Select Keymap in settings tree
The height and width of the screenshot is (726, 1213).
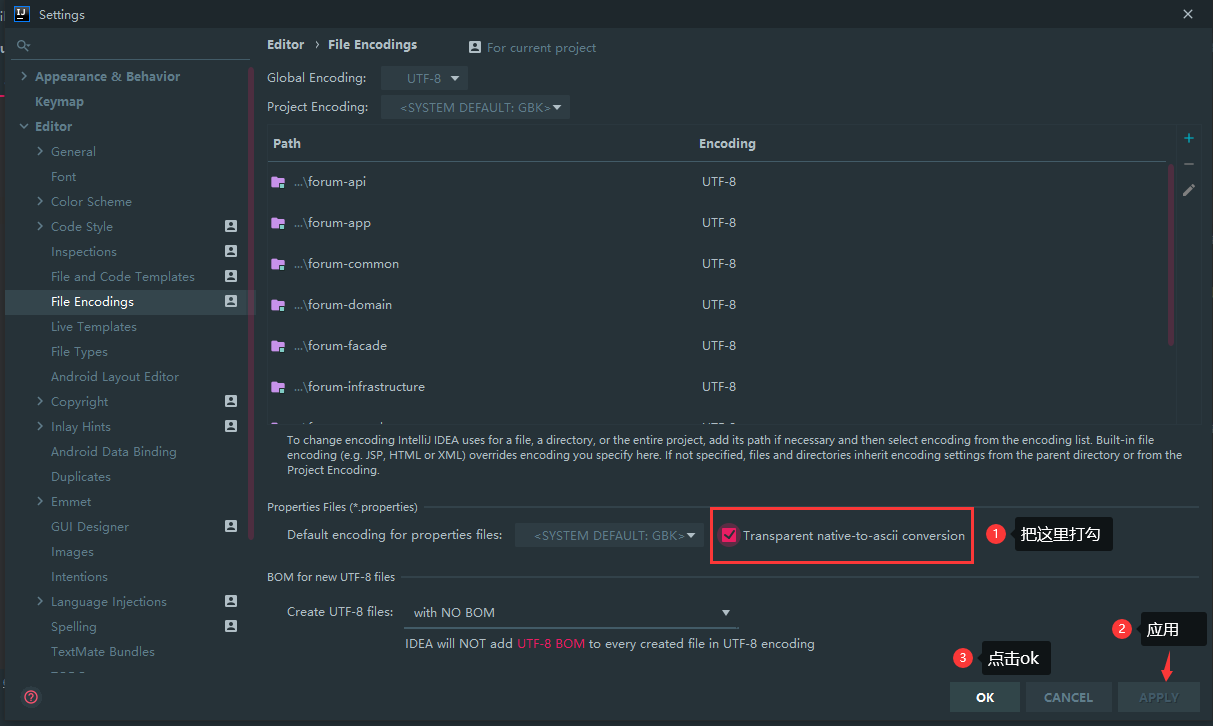coord(59,102)
